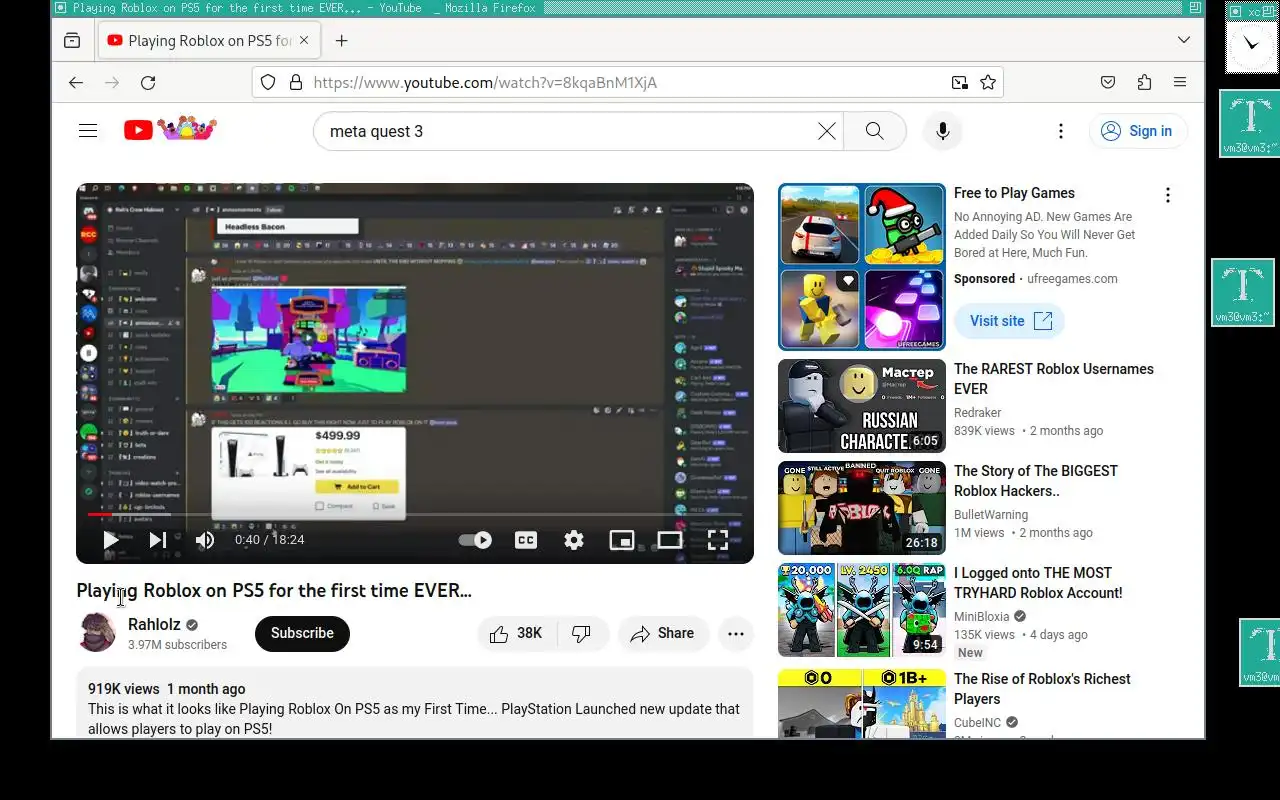The image size is (1280, 800).
Task: Open Free to Play Games ad thumbnail
Action: [x=862, y=267]
